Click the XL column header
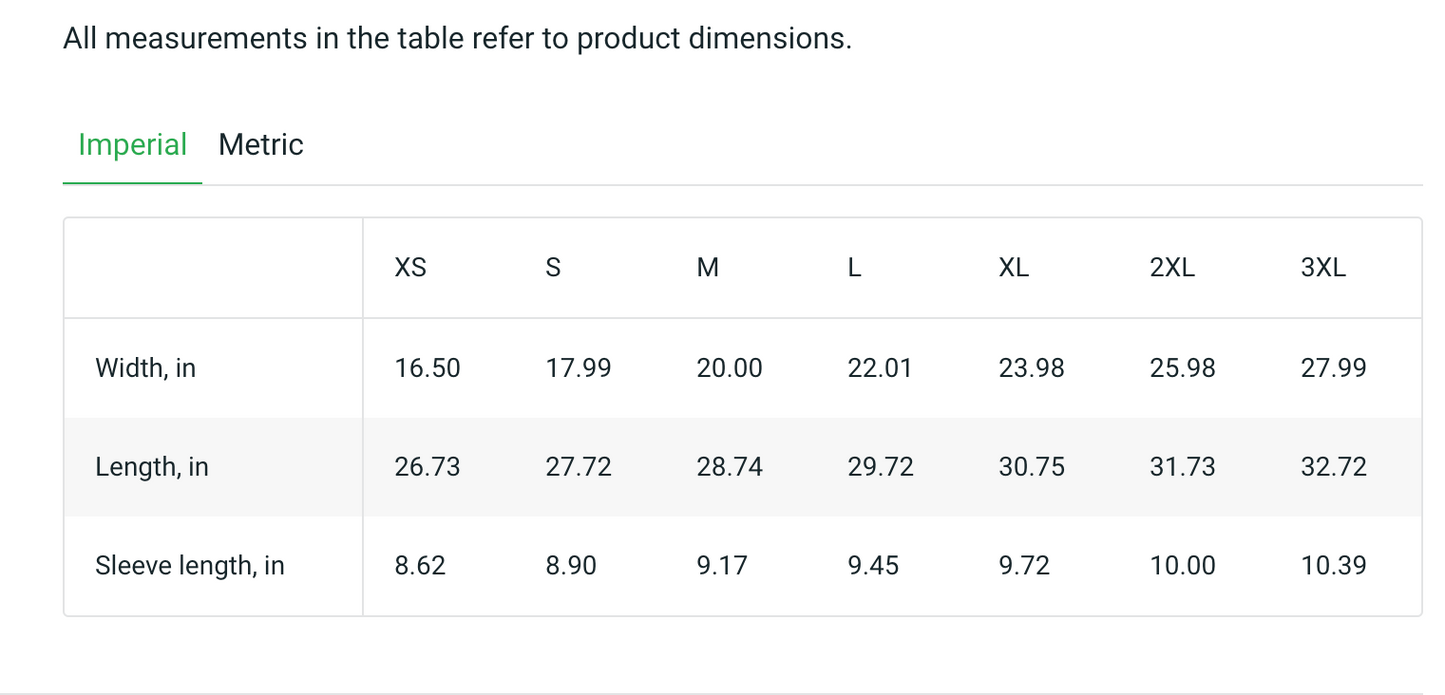This screenshot has height=695, width=1445. 1013,268
